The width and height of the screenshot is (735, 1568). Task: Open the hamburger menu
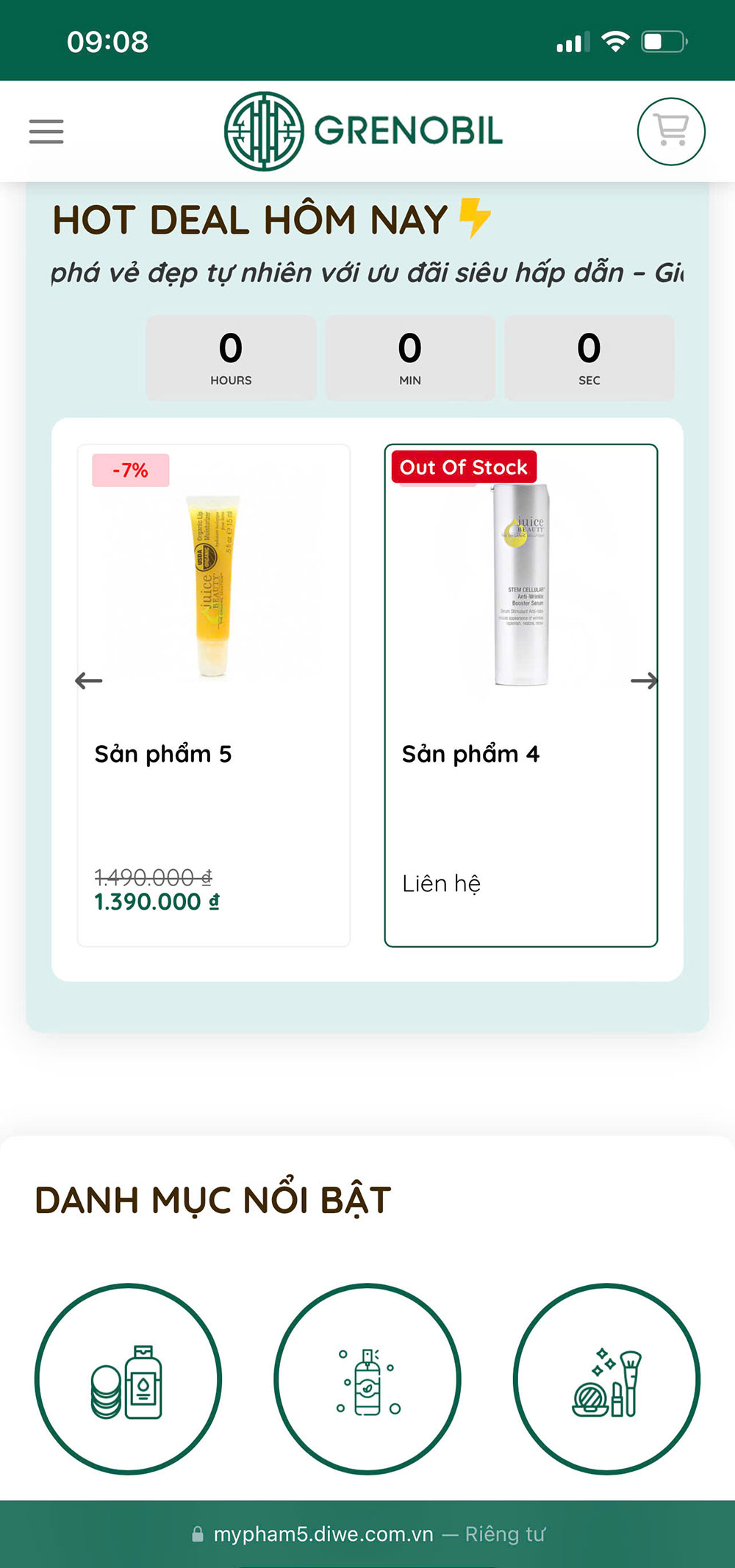[46, 132]
